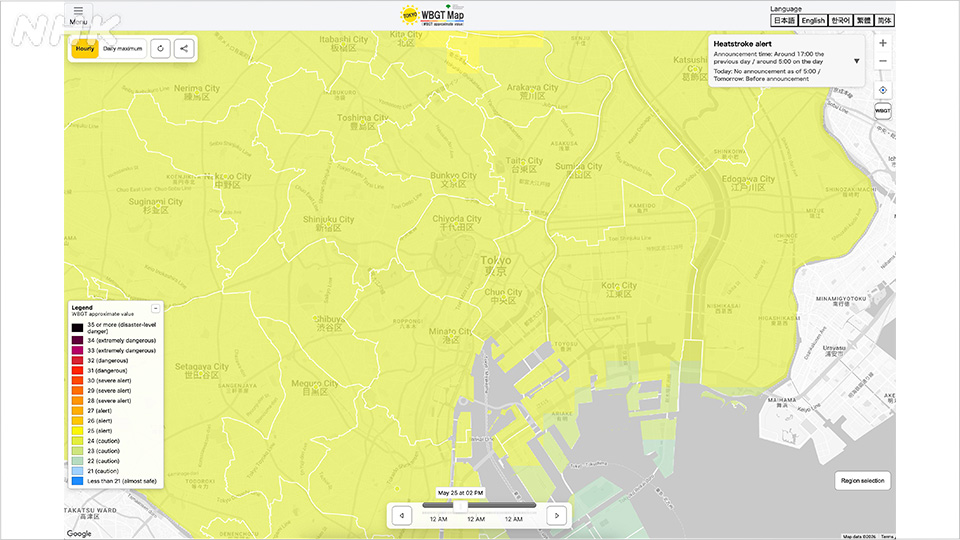
Task: Click the blue Less than 21 legend swatch
Action: pyautogui.click(x=77, y=481)
